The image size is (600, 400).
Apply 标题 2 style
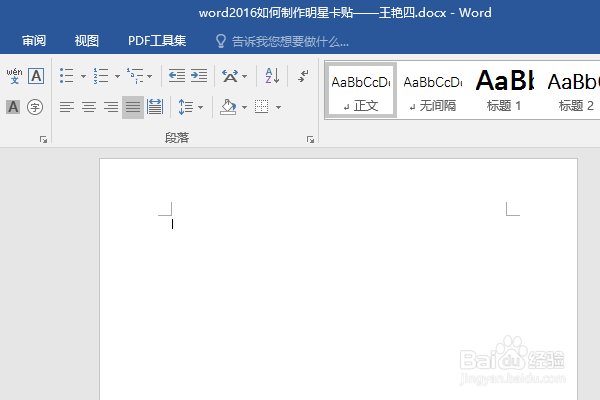[x=573, y=90]
